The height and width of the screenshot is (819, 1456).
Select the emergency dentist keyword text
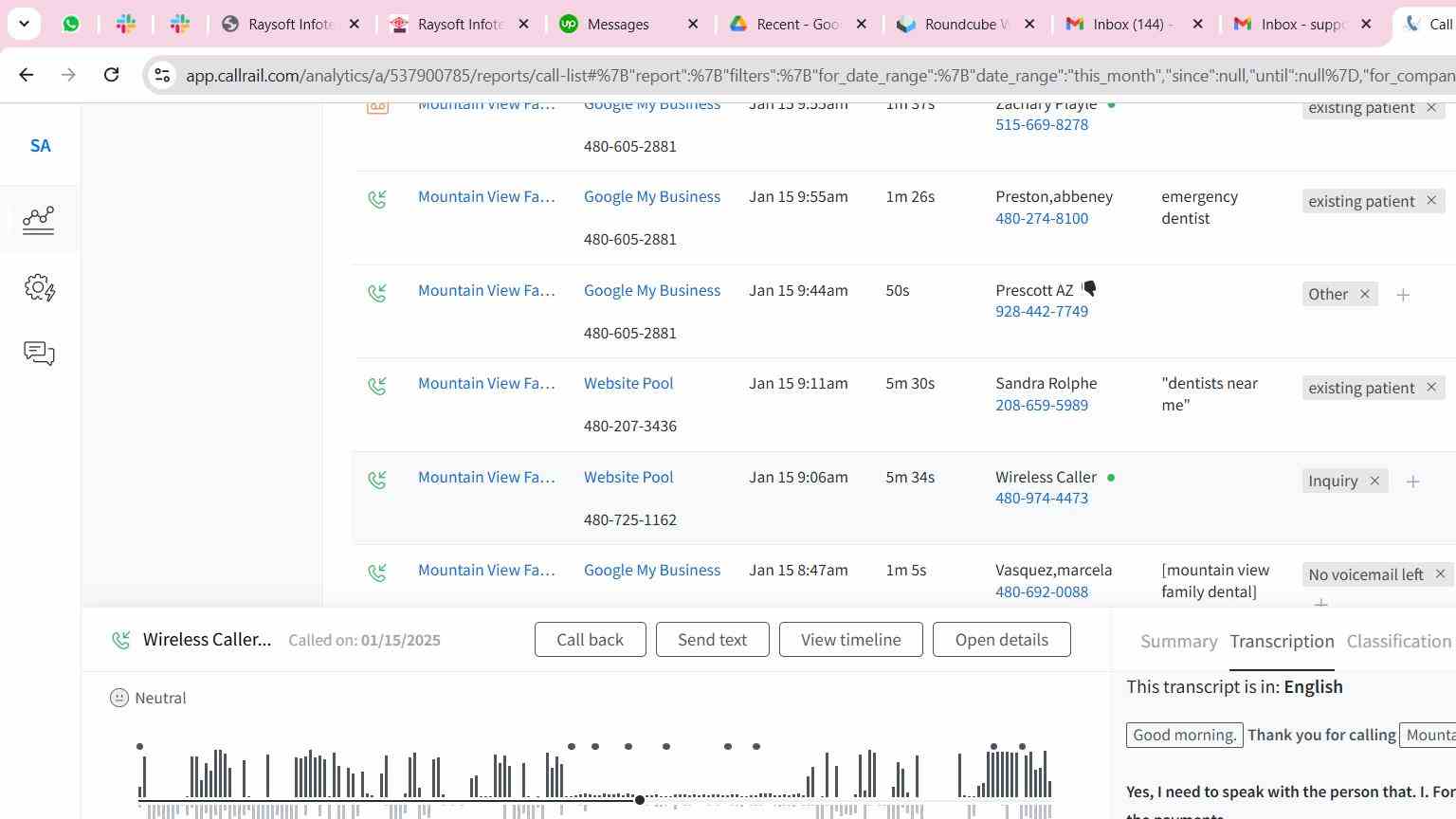point(1199,208)
